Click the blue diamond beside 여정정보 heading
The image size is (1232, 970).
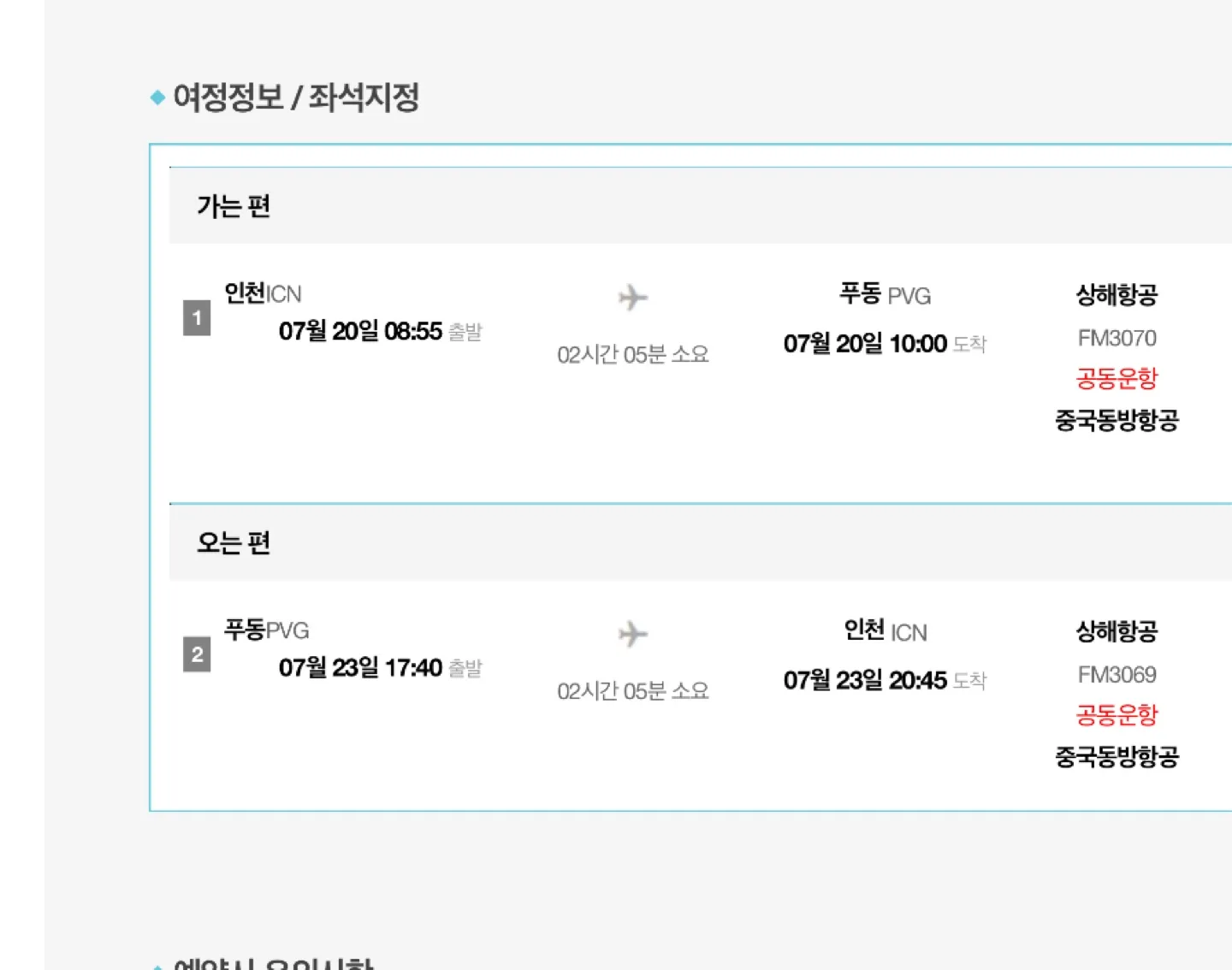[157, 98]
